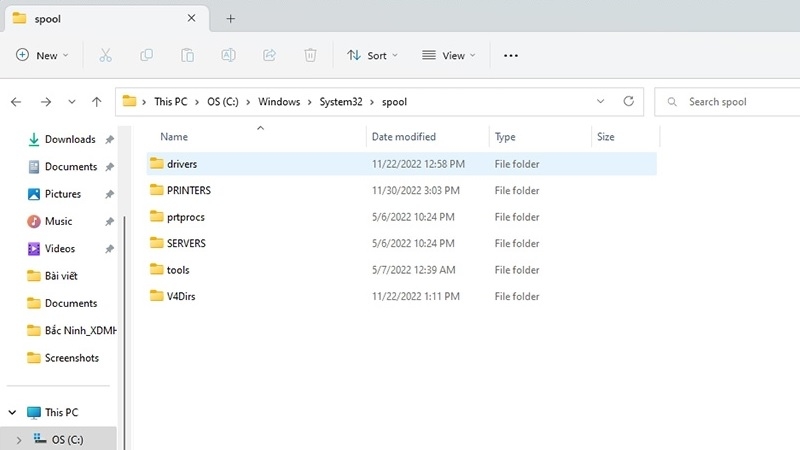800x450 pixels.
Task: Go up one folder level
Action: coord(96,102)
